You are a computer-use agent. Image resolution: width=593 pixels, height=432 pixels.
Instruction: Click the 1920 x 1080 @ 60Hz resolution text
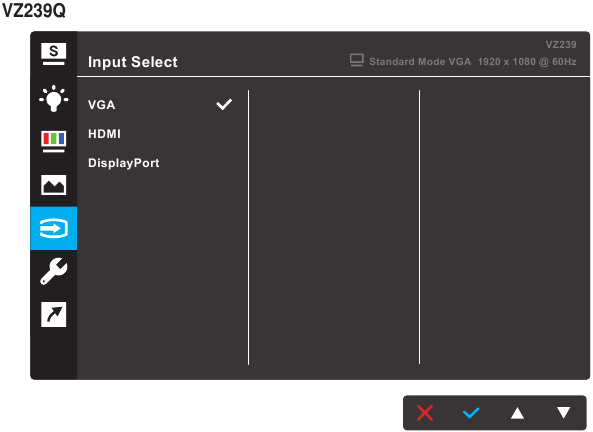527,62
